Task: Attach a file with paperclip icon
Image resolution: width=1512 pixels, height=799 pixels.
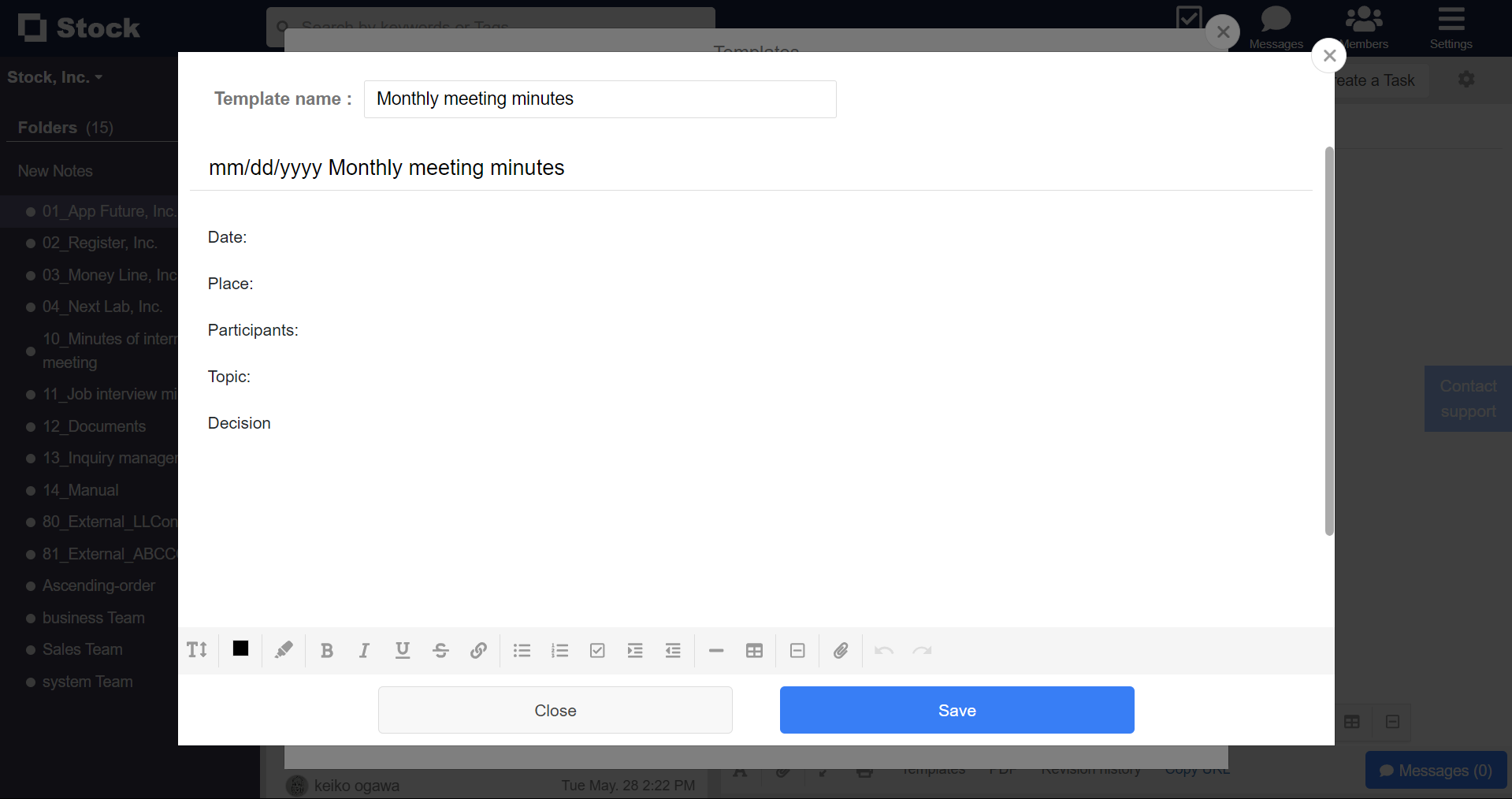Action: pyautogui.click(x=841, y=651)
